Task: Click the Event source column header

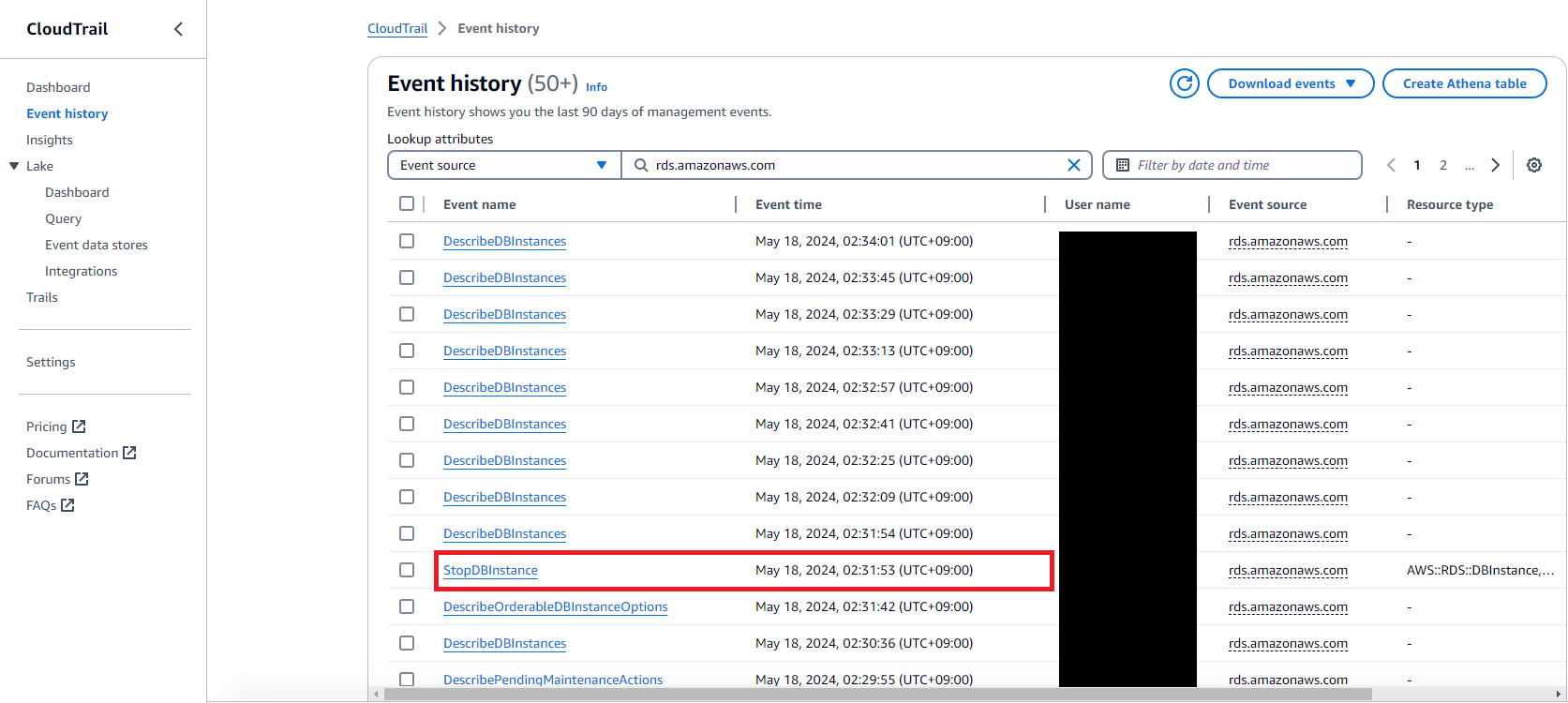Action: 1267,204
